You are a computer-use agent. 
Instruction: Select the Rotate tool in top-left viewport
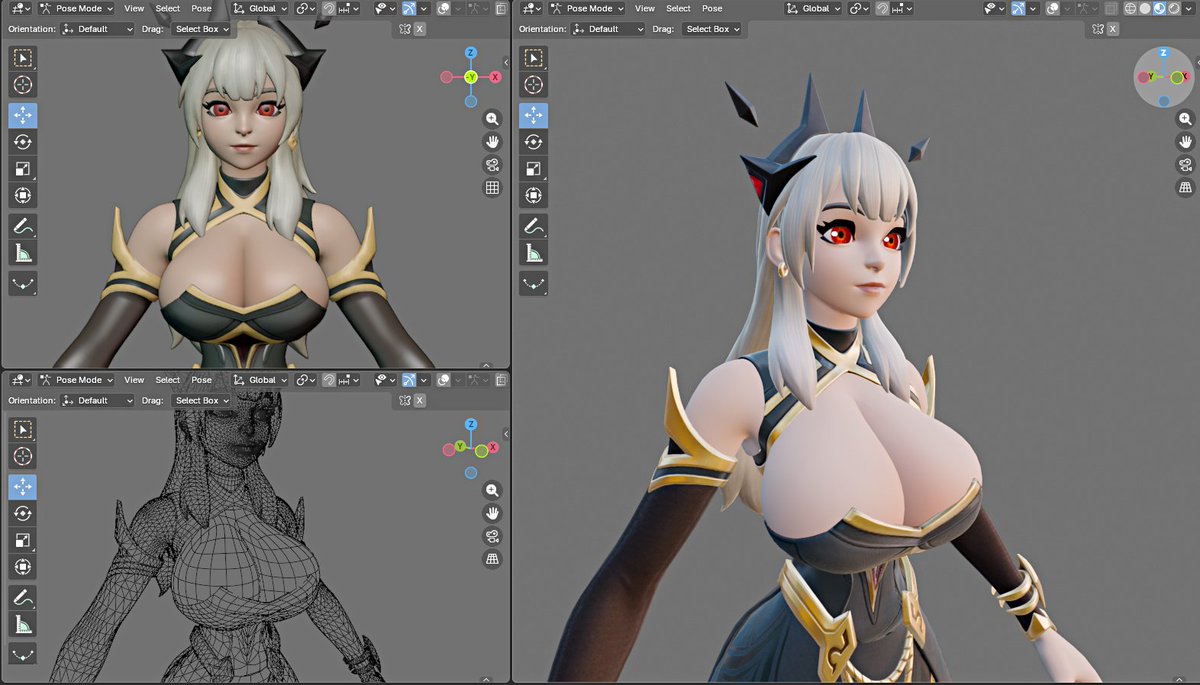23,142
